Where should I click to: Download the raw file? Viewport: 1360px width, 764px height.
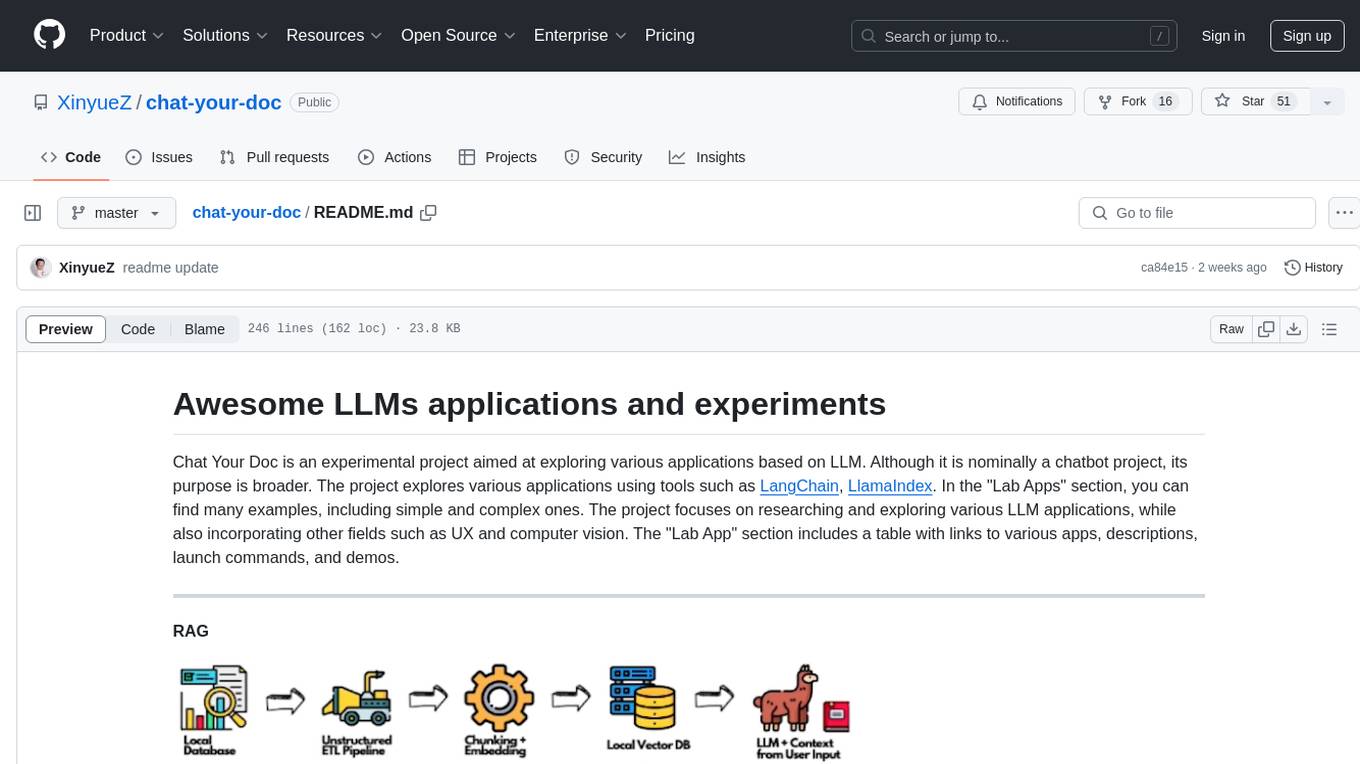[x=1293, y=329]
